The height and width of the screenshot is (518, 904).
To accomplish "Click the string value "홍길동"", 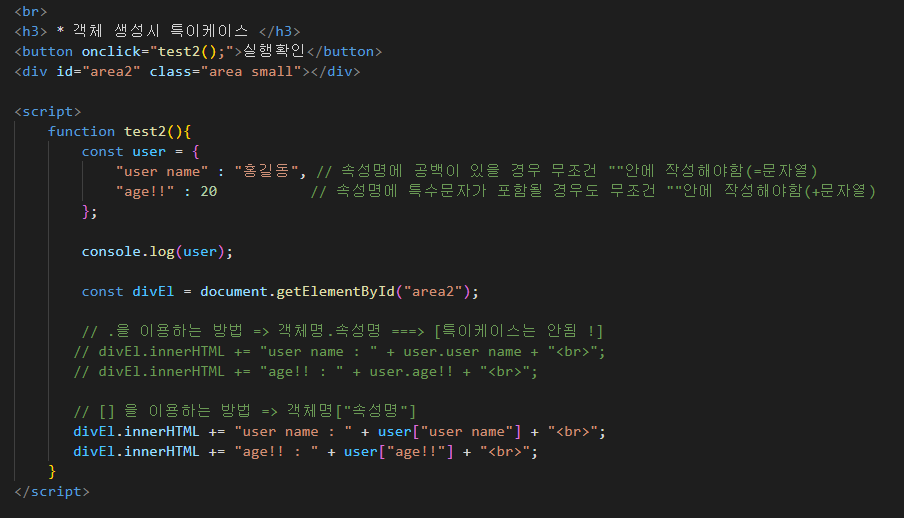I will [266, 171].
